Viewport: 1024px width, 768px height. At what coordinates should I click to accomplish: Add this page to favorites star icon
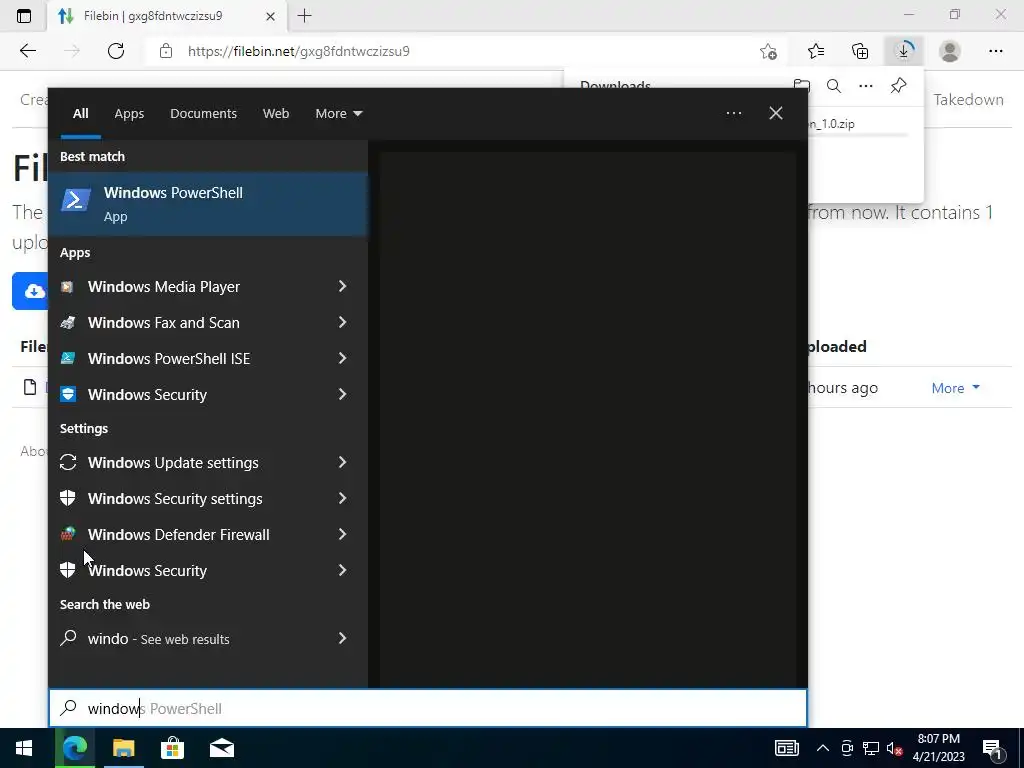tap(768, 51)
